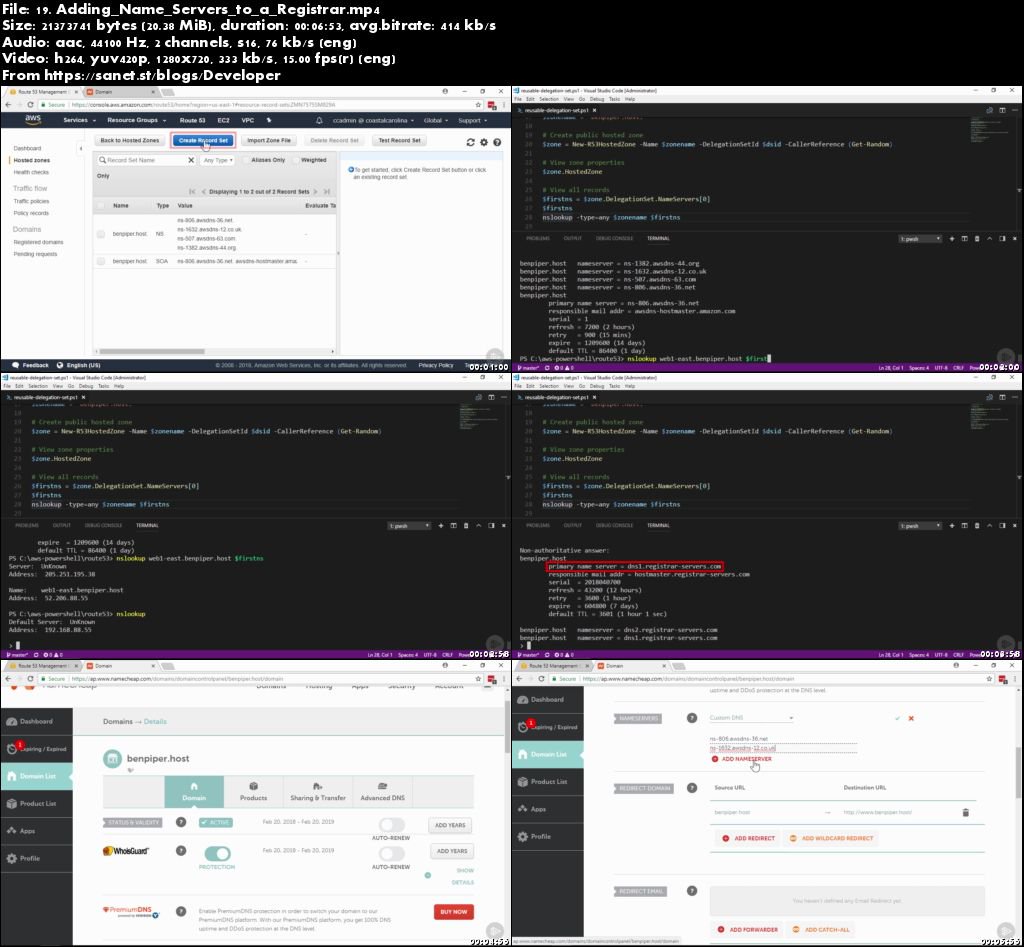1024x947 pixels.
Task: Delete the benpiper.host redirect using the trash icon
Action: click(965, 812)
